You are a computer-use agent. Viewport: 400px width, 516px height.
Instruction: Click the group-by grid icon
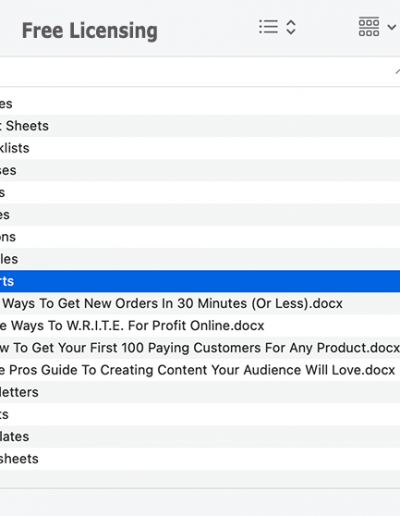coord(369,27)
